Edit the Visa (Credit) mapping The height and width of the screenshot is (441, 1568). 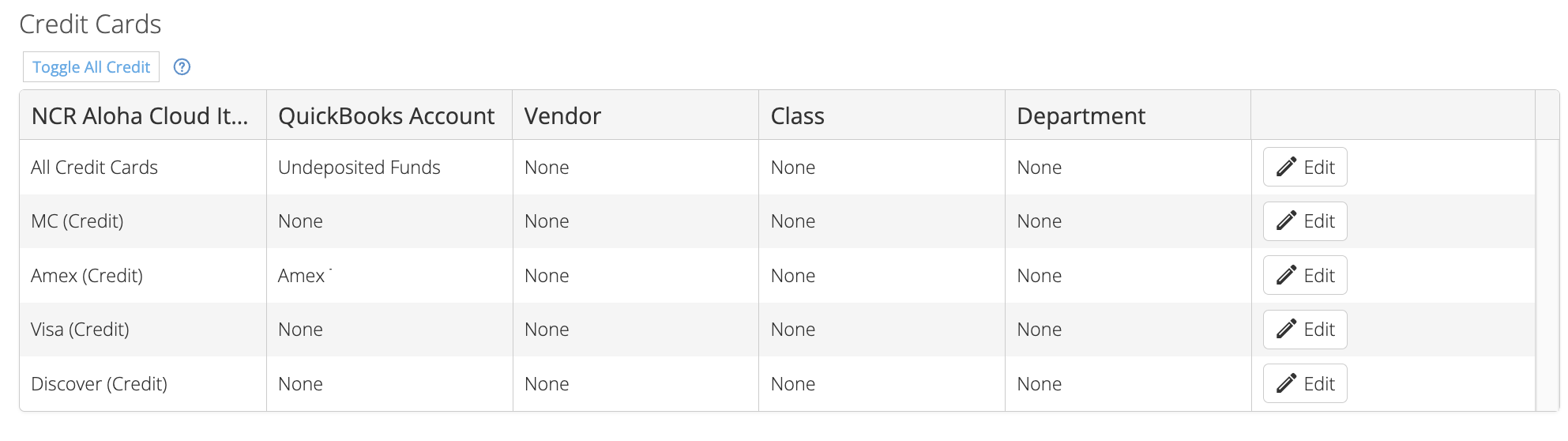point(1305,330)
